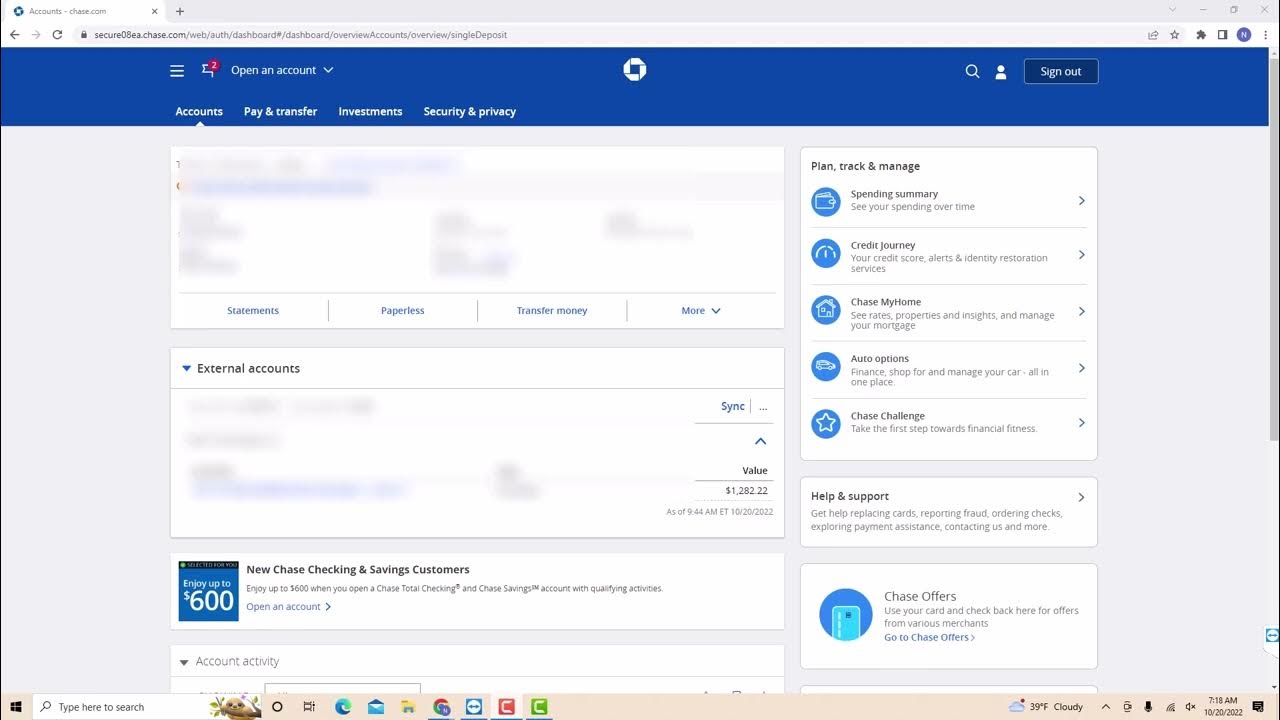The height and width of the screenshot is (720, 1280).
Task: Click the Chase MyHome house icon
Action: [x=826, y=310]
